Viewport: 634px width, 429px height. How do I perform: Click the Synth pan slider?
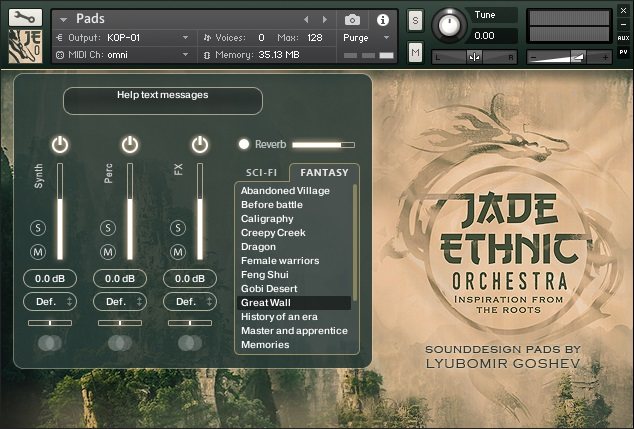click(50, 323)
